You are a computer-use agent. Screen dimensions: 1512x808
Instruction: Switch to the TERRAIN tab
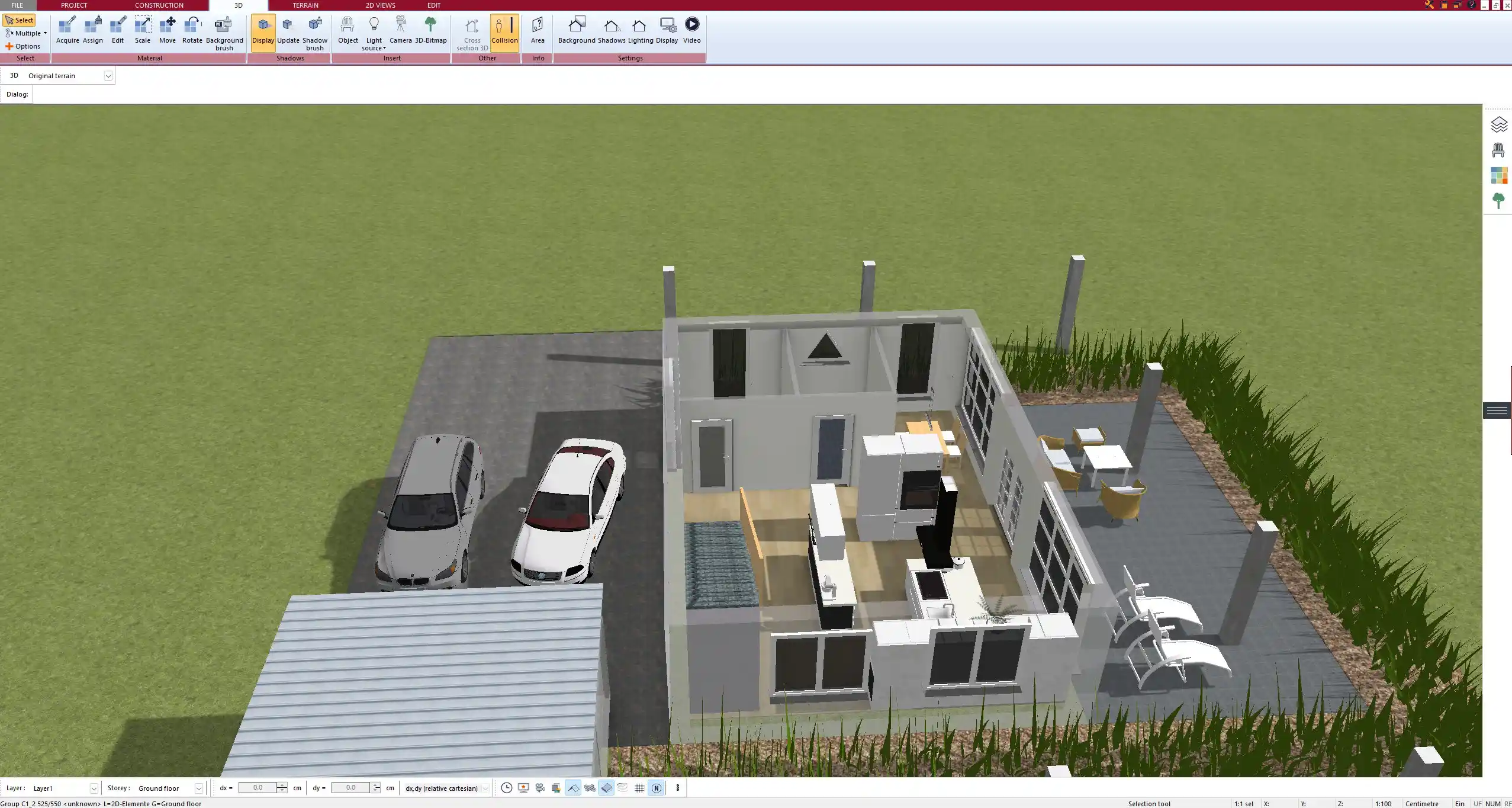(305, 5)
